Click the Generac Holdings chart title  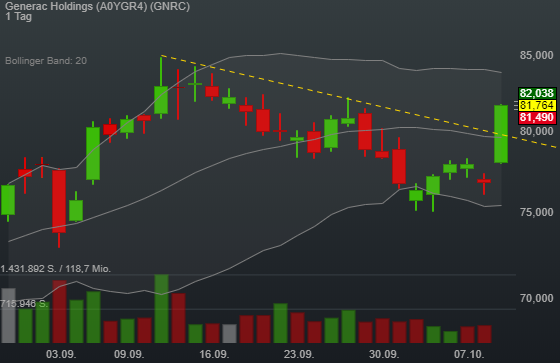[98, 6]
